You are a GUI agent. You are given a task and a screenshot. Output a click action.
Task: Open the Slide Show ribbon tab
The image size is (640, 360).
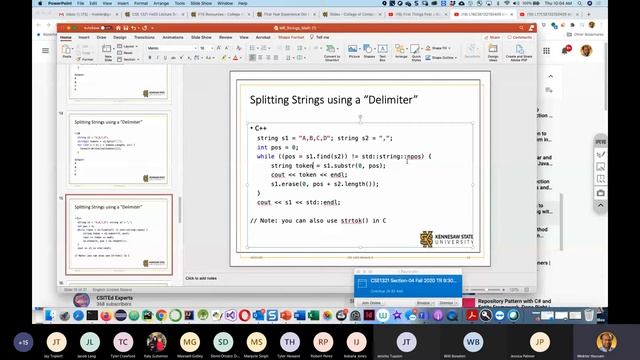(201, 37)
